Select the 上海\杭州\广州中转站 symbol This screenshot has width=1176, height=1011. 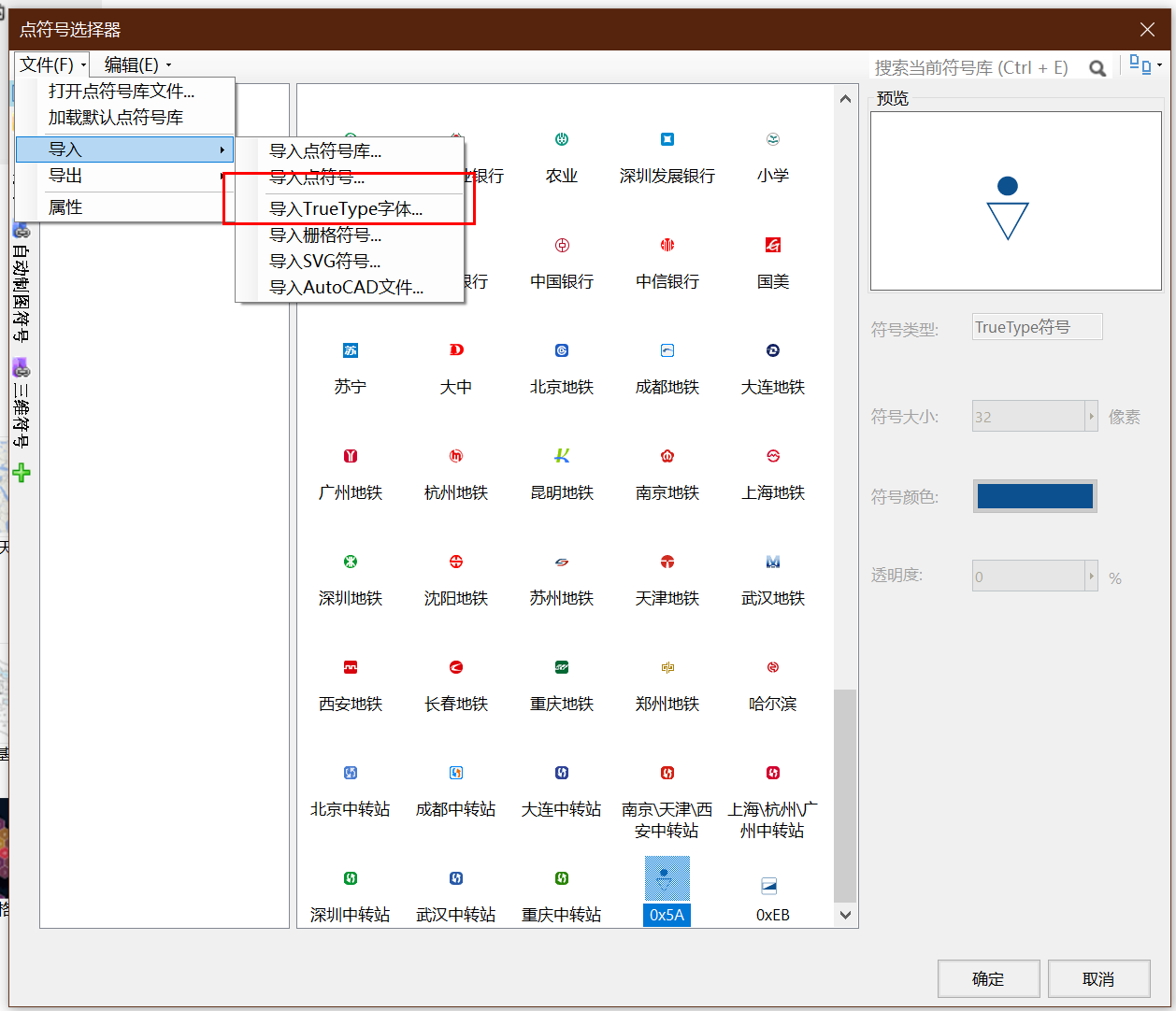coord(773,773)
